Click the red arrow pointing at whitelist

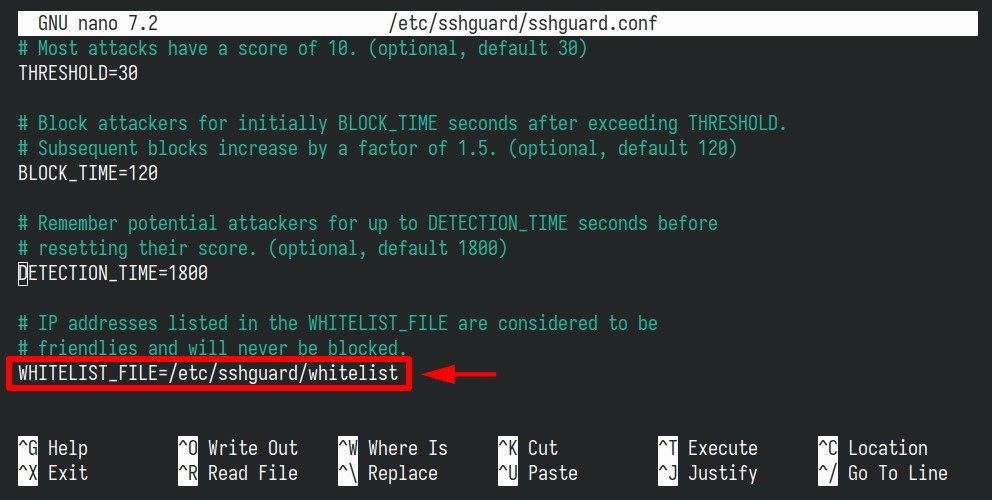tap(459, 374)
